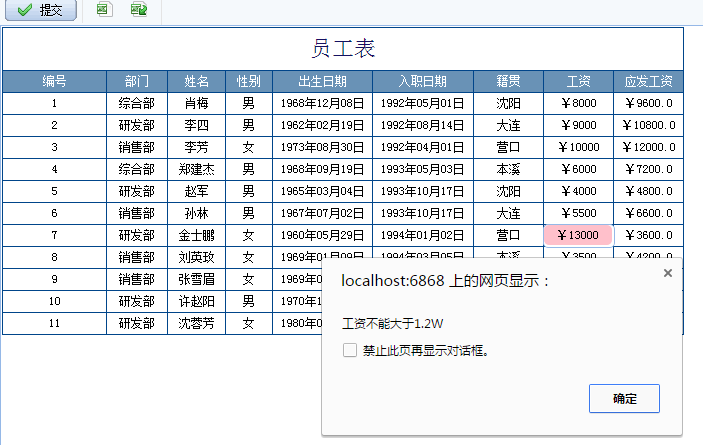
Task: Select name cell 许赵阳
Action: tap(196, 301)
